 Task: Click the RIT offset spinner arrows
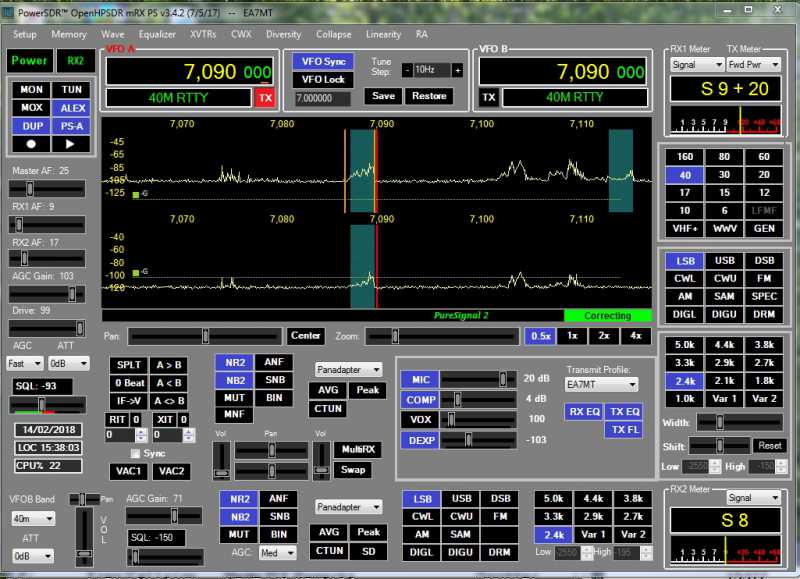coord(141,435)
